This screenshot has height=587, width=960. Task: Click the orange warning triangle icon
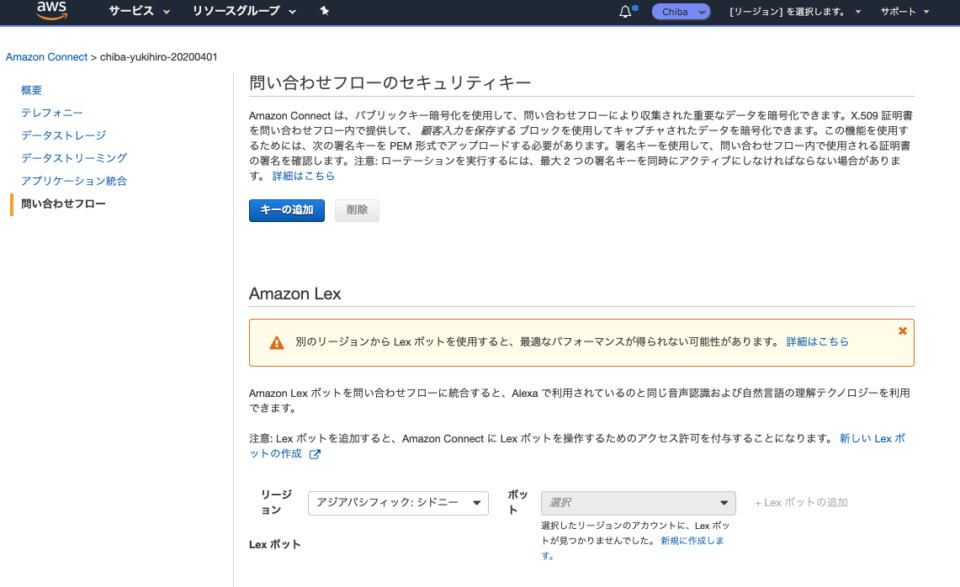(277, 343)
